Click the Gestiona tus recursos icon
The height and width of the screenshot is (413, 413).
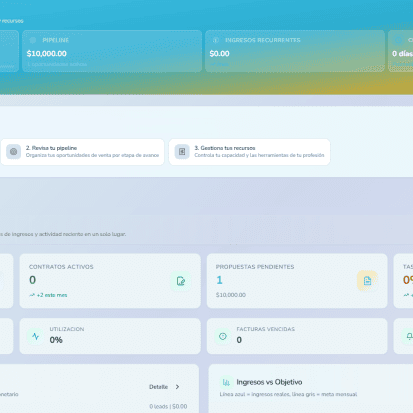pyautogui.click(x=182, y=152)
